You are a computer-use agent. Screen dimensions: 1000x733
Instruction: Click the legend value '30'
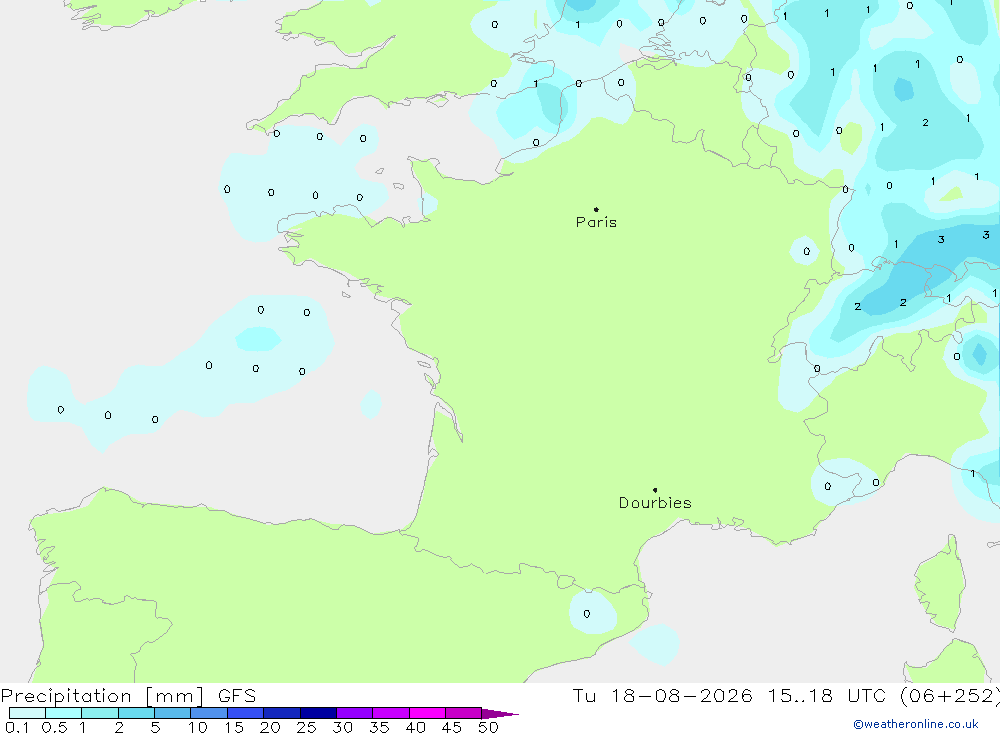tap(343, 727)
